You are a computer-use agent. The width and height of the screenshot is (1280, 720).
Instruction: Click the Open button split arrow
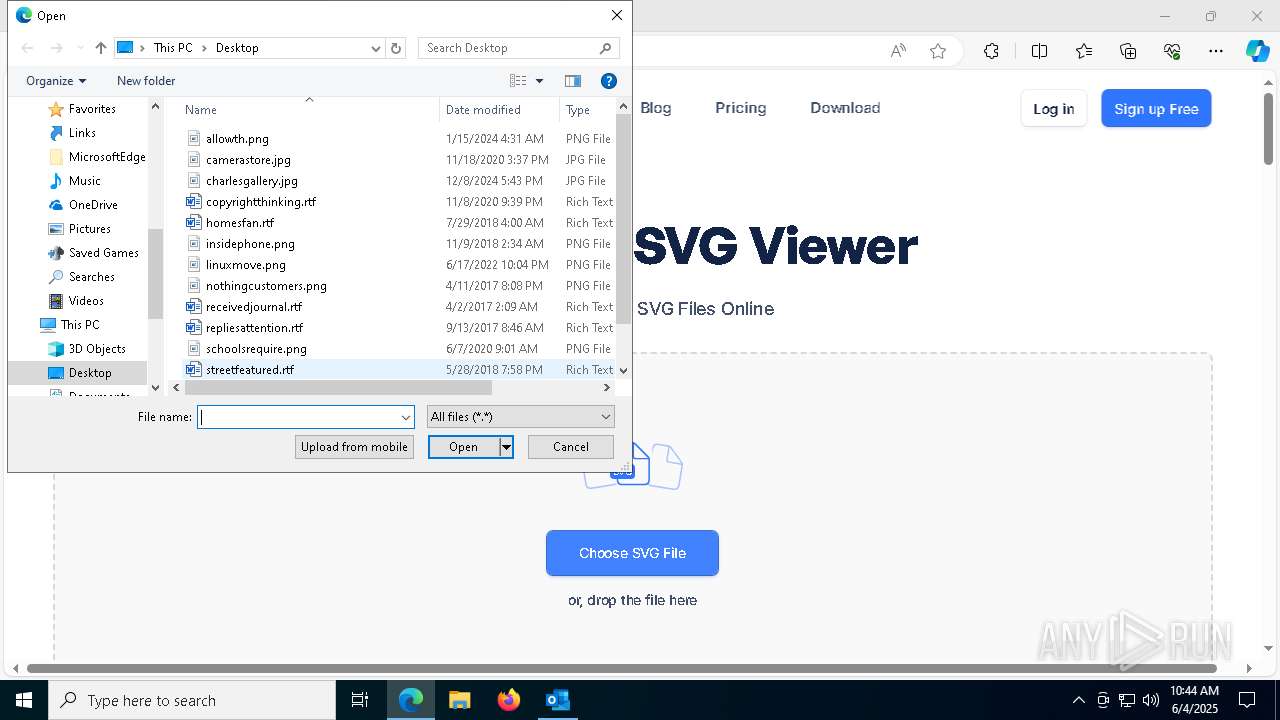[507, 447]
